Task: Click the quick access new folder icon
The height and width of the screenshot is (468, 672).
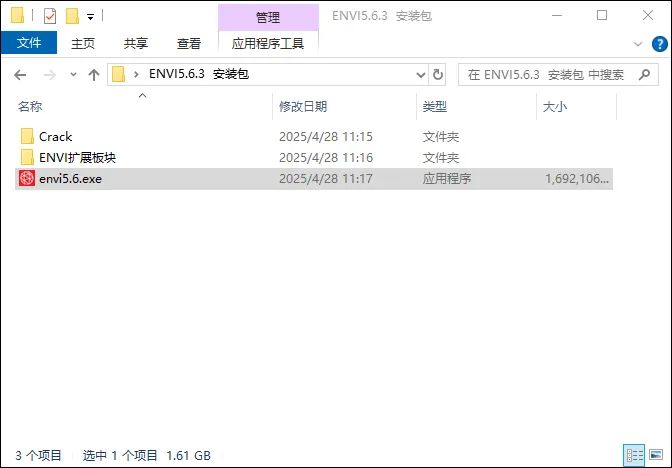Action: pyautogui.click(x=72, y=16)
